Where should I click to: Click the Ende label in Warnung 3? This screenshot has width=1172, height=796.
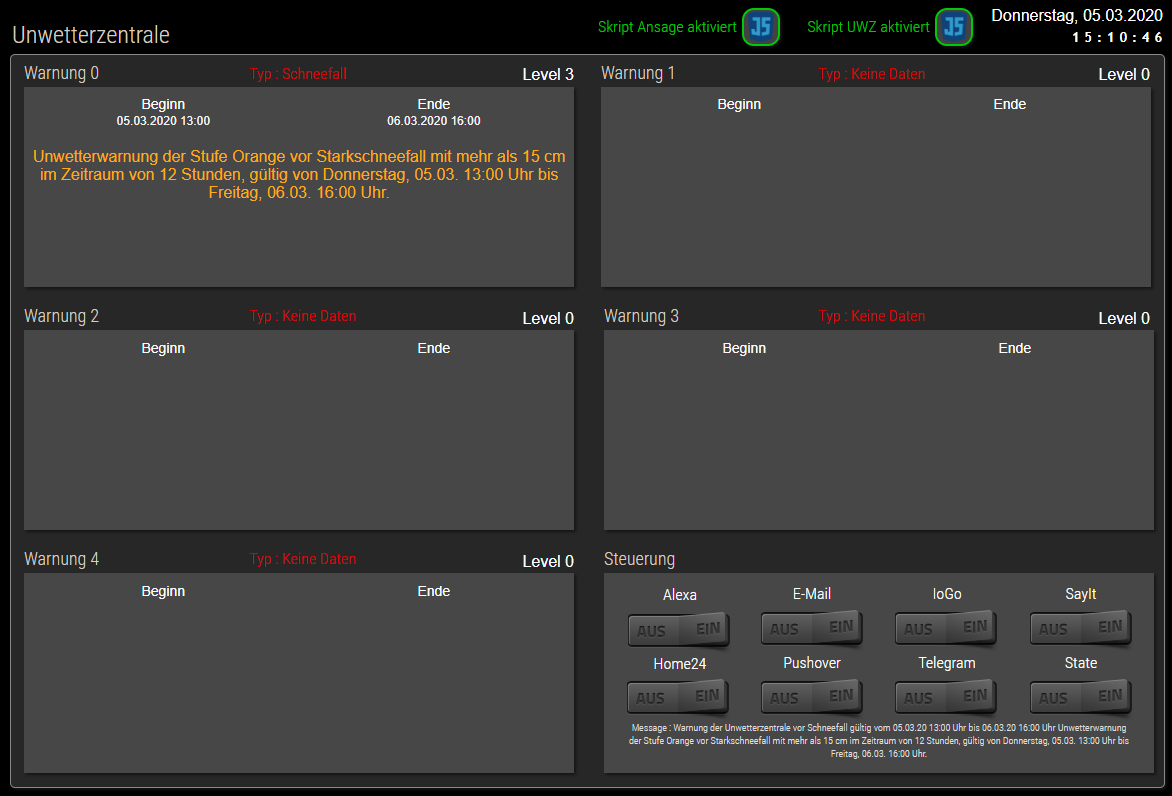point(1014,348)
